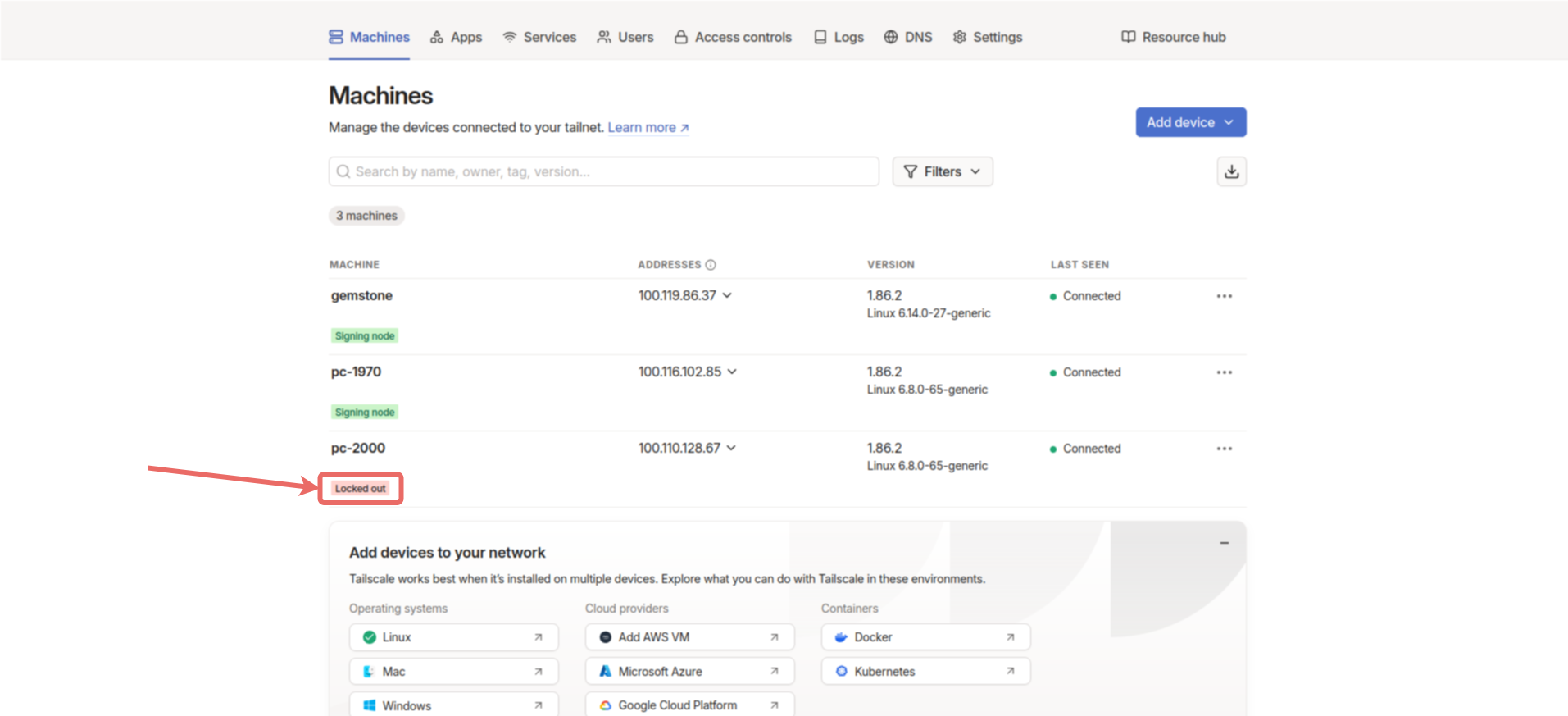Viewport: 1568px width, 716px height.
Task: Click the Microsoft Azure logo icon
Action: click(x=606, y=672)
